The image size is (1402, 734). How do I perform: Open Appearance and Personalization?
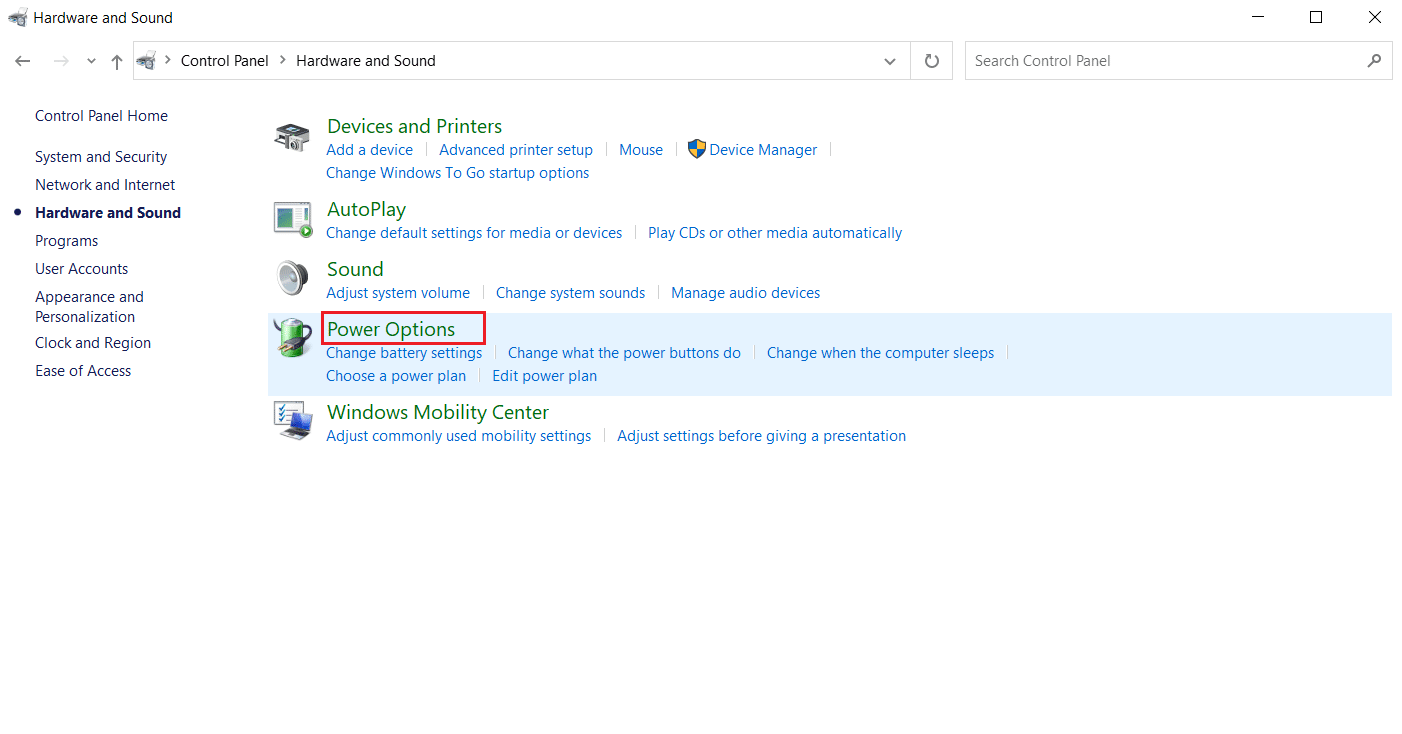(x=89, y=307)
